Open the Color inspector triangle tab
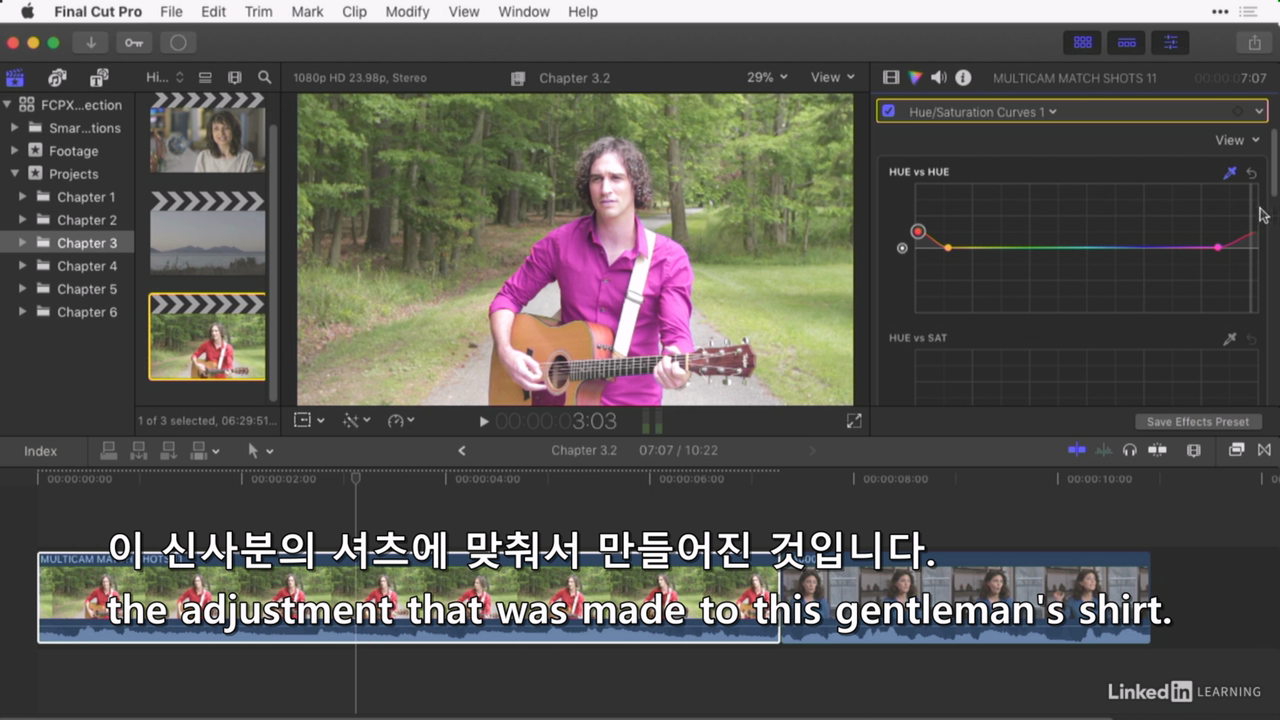 (915, 77)
